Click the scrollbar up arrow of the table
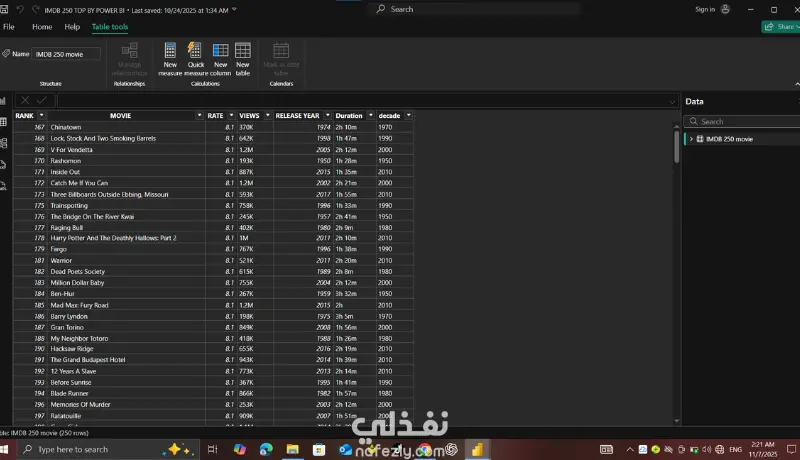The image size is (800, 460). pyautogui.click(x=677, y=126)
